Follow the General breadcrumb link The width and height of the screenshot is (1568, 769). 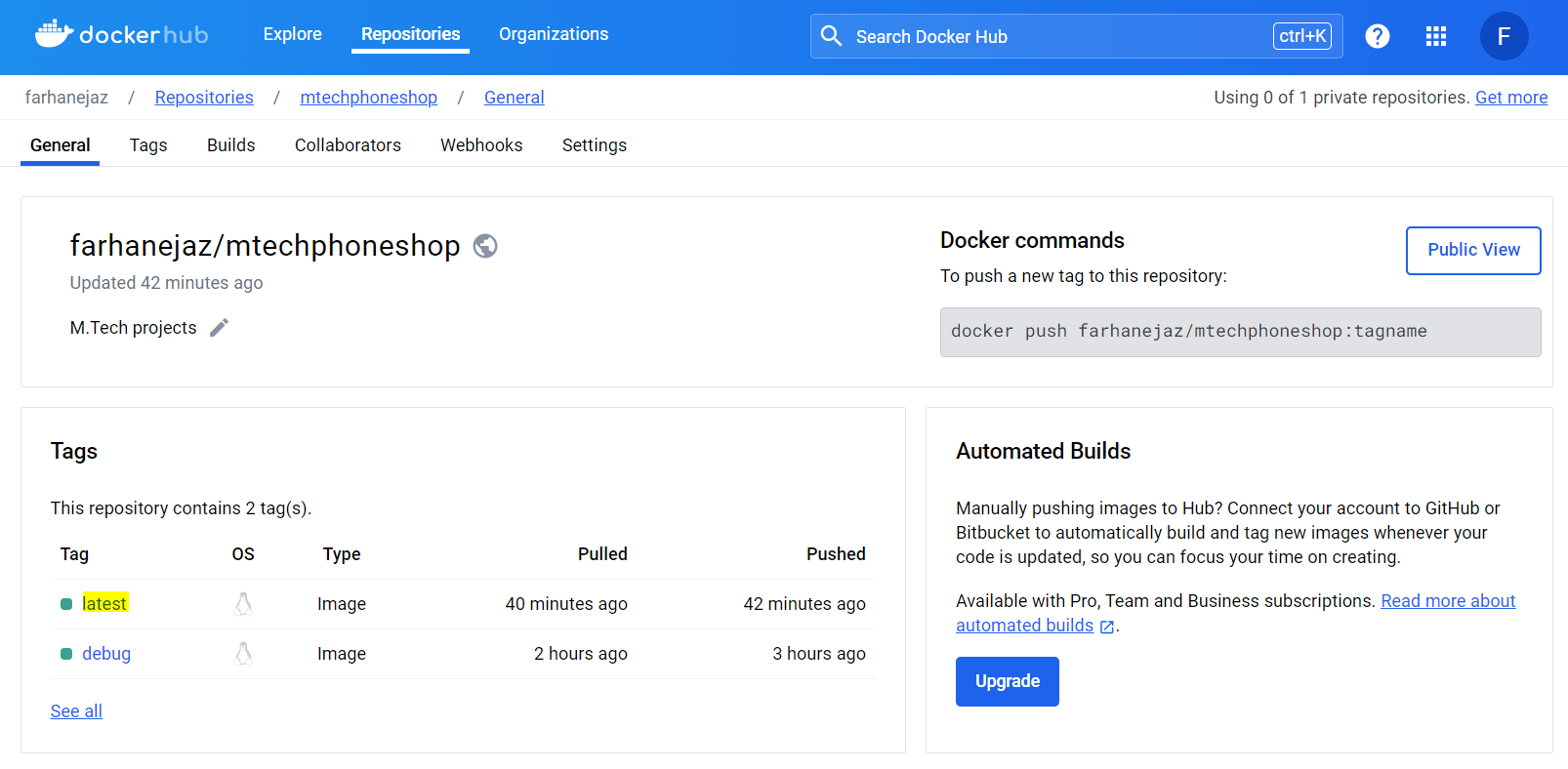pos(515,98)
